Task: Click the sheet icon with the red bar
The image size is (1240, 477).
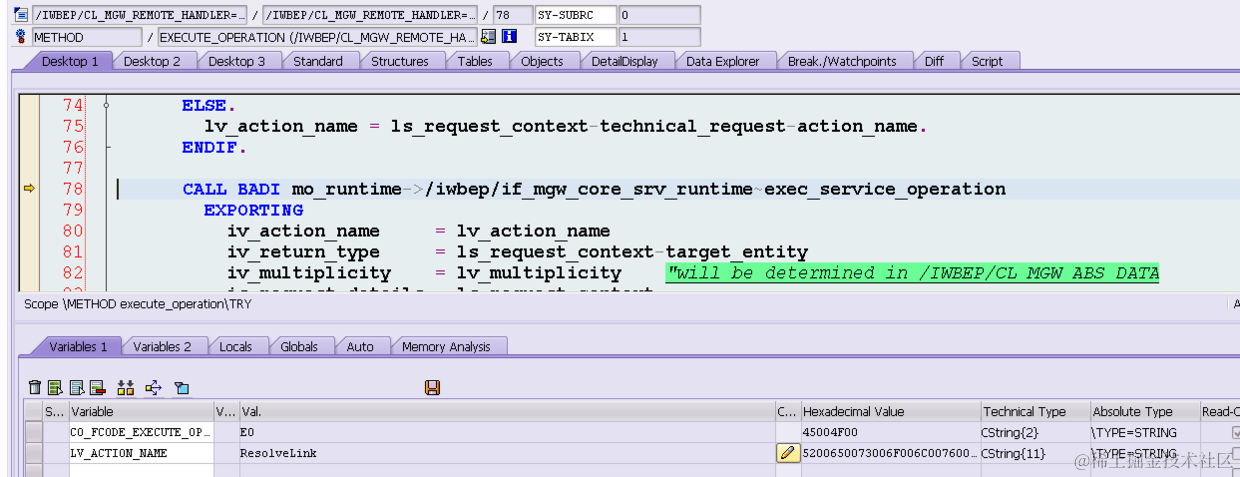Action: 97,387
